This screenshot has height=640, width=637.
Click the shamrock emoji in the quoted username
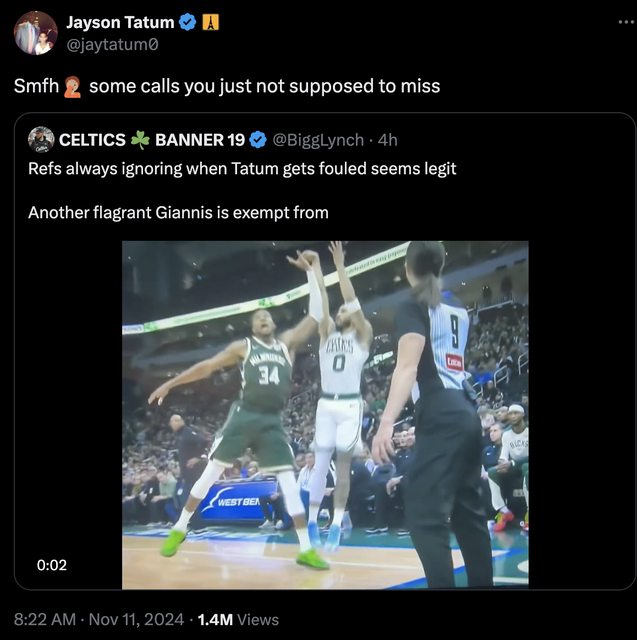point(140,139)
